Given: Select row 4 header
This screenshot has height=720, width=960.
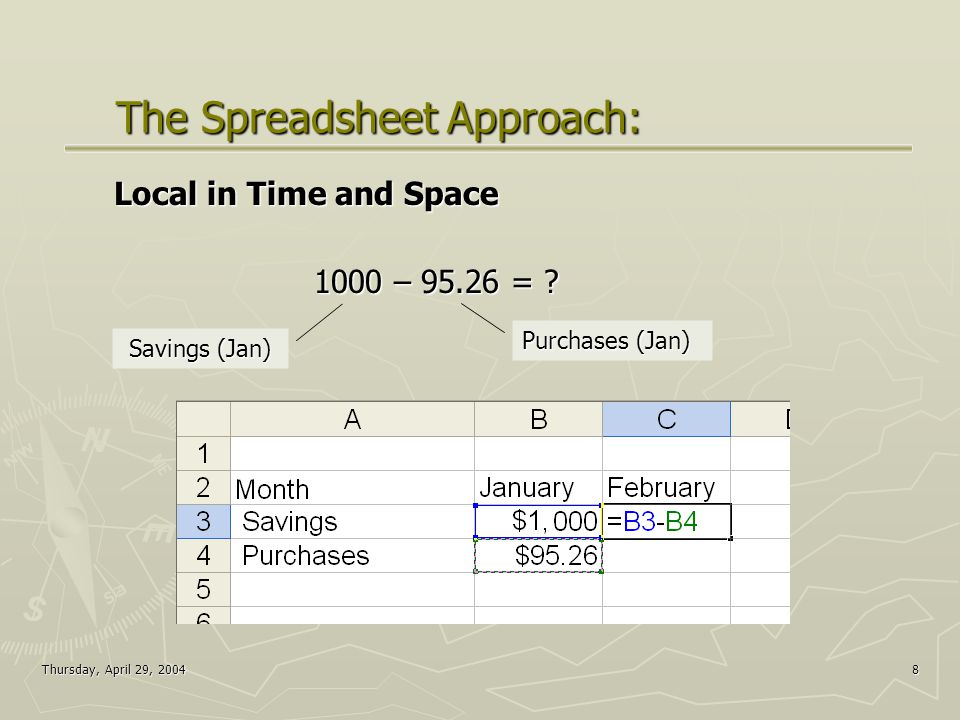Looking at the screenshot, I should tap(203, 556).
